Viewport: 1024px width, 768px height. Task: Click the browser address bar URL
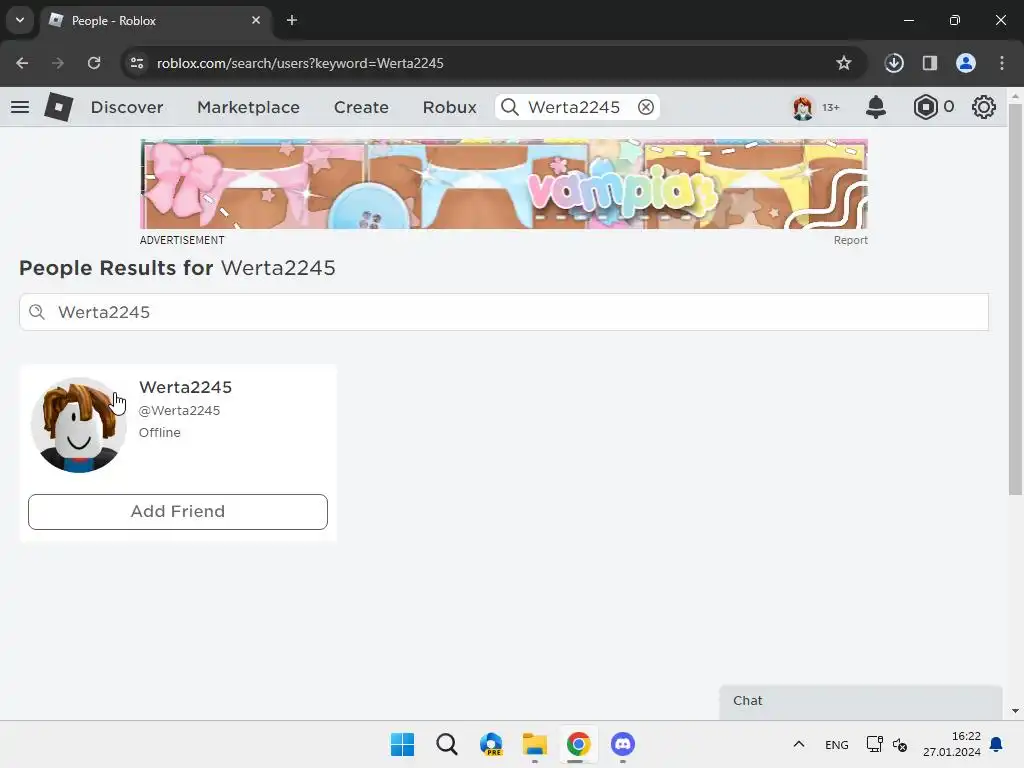pos(300,63)
